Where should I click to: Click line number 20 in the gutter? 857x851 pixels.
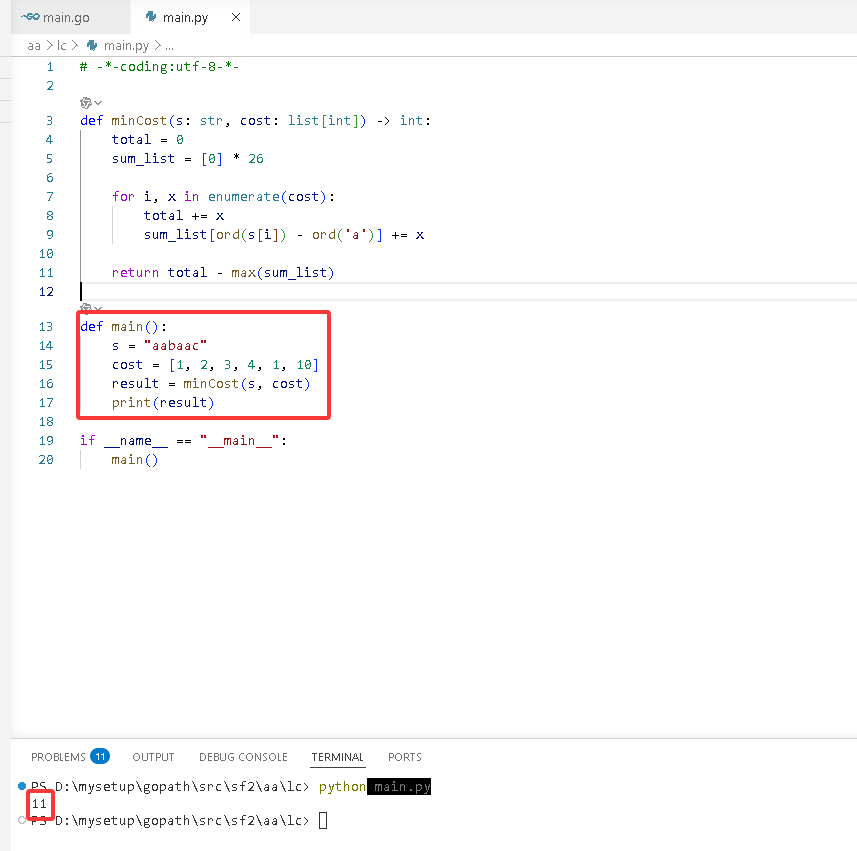[46, 460]
